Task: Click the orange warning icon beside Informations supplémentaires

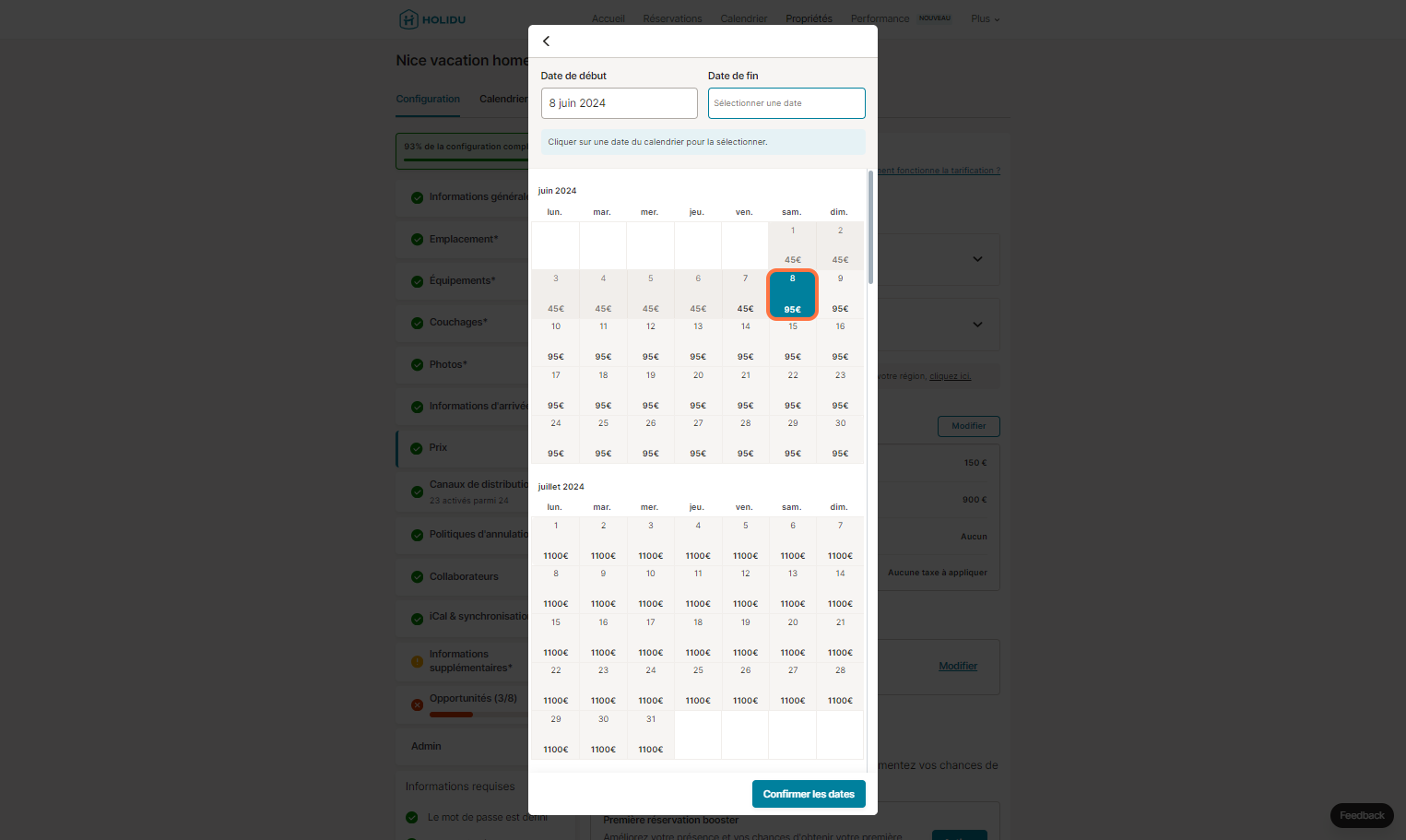Action: [x=417, y=661]
